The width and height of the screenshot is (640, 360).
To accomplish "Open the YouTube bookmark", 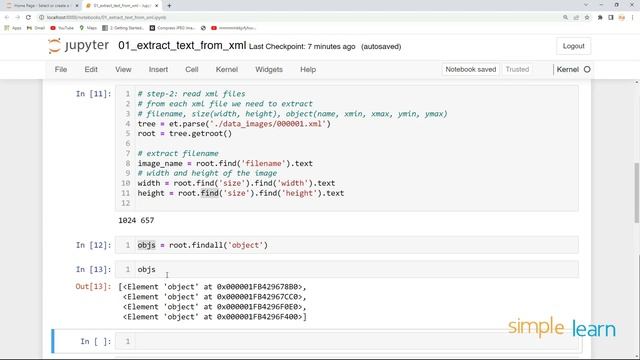I will (x=62, y=28).
